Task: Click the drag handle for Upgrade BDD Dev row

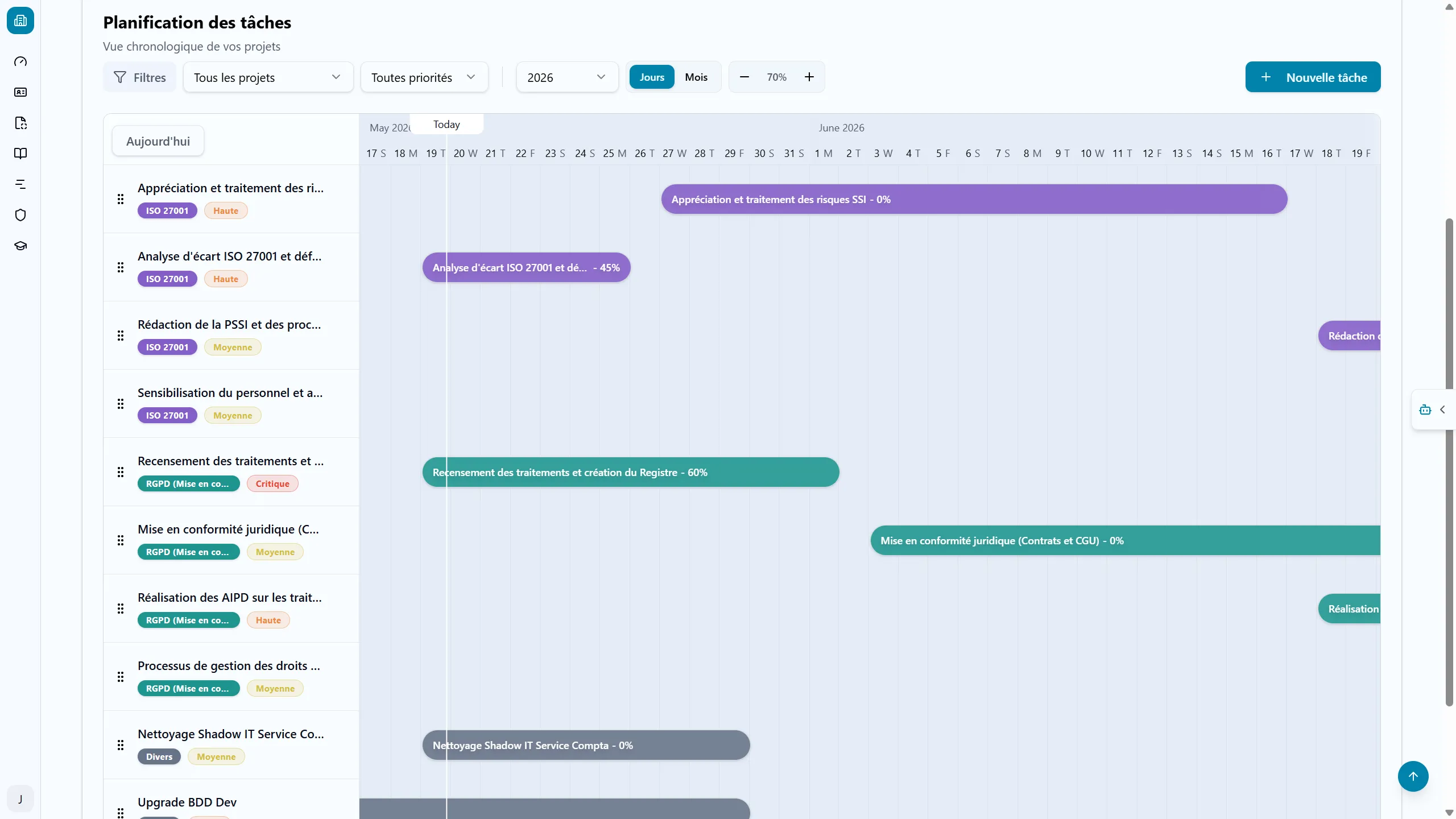Action: (121, 812)
